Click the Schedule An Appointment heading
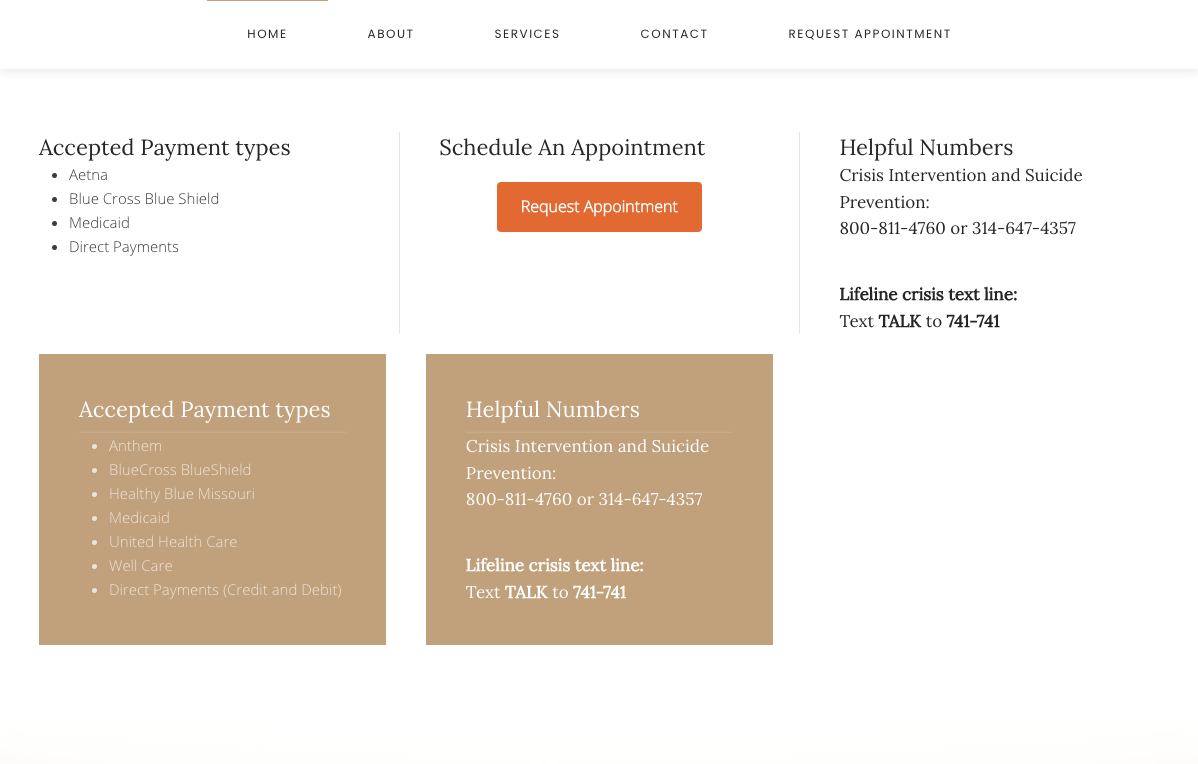 [x=571, y=147]
